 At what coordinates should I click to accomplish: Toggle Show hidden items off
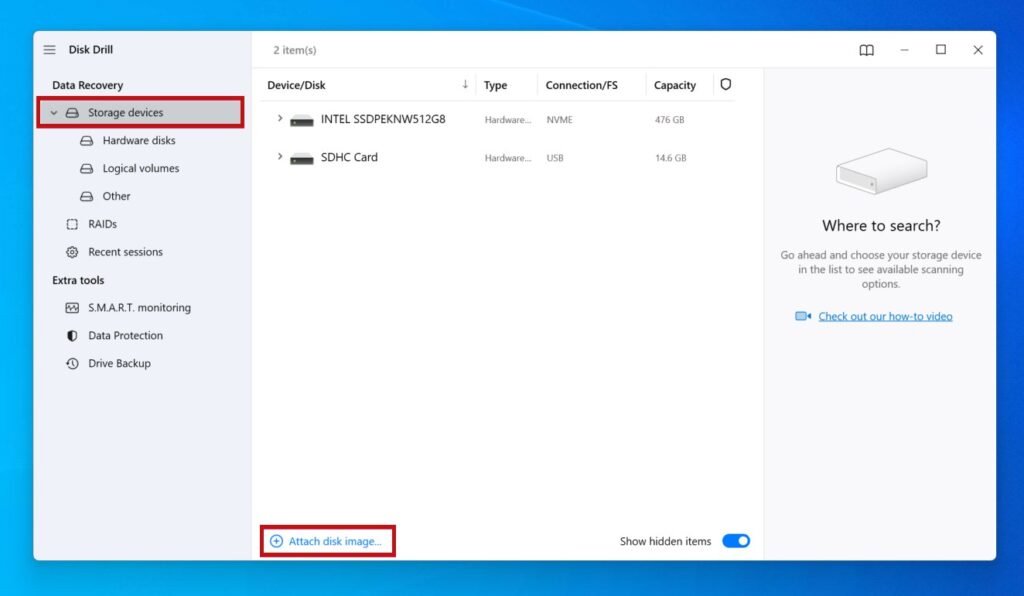tap(736, 540)
